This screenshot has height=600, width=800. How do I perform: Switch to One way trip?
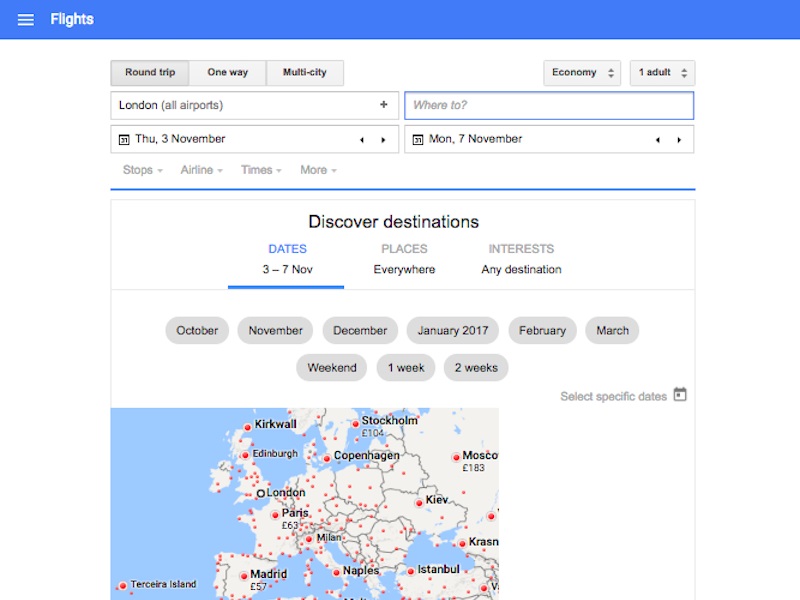tap(227, 73)
